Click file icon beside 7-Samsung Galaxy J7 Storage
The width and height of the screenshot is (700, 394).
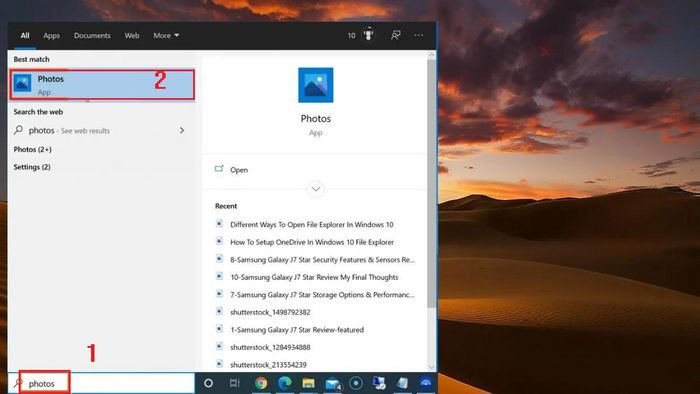click(x=219, y=293)
